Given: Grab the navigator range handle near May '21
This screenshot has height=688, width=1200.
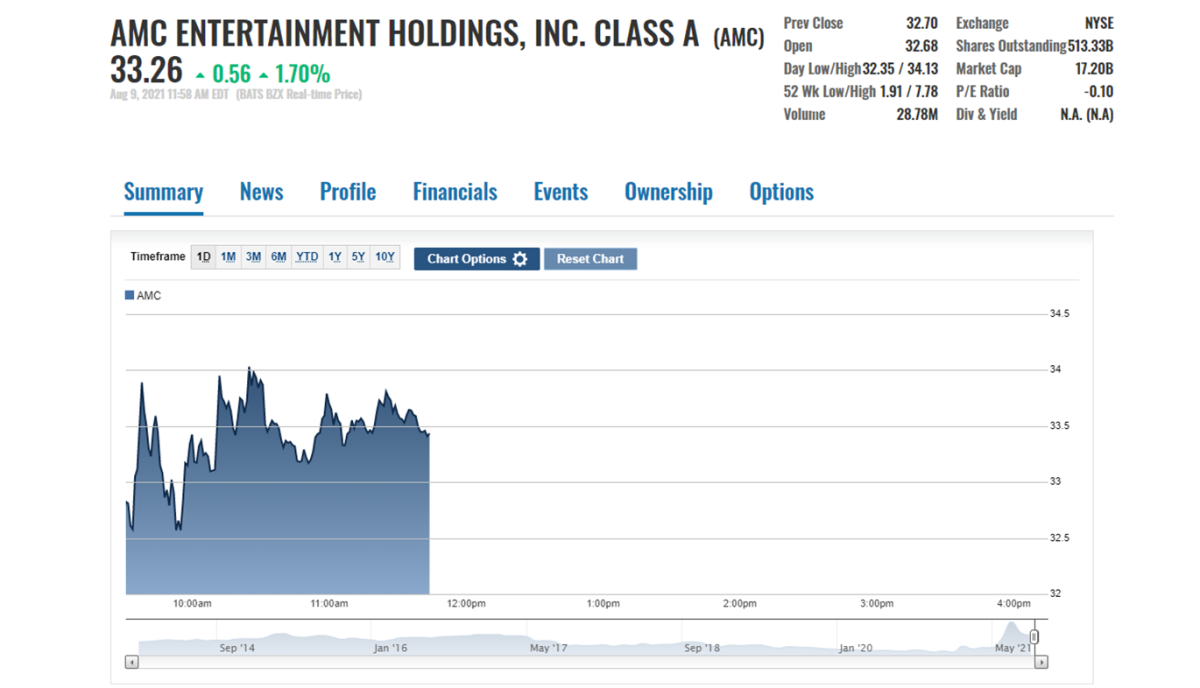Looking at the screenshot, I should click(1034, 637).
